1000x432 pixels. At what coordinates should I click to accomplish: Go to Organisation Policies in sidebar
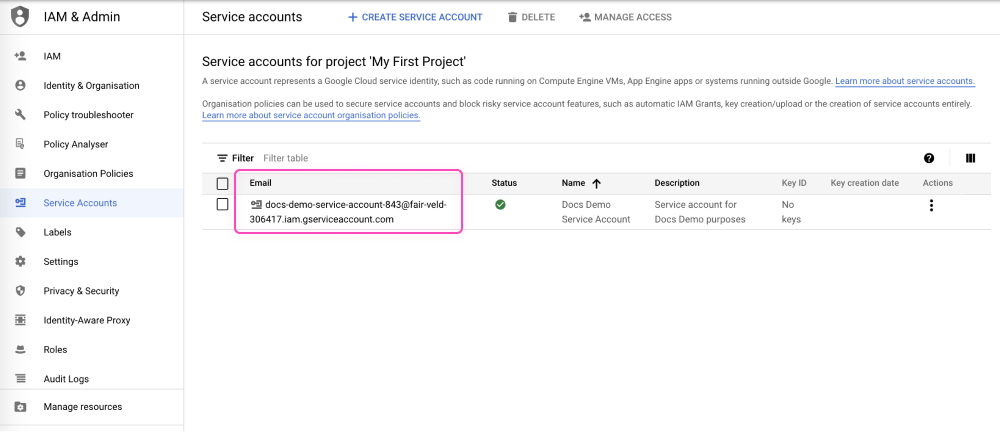88,174
